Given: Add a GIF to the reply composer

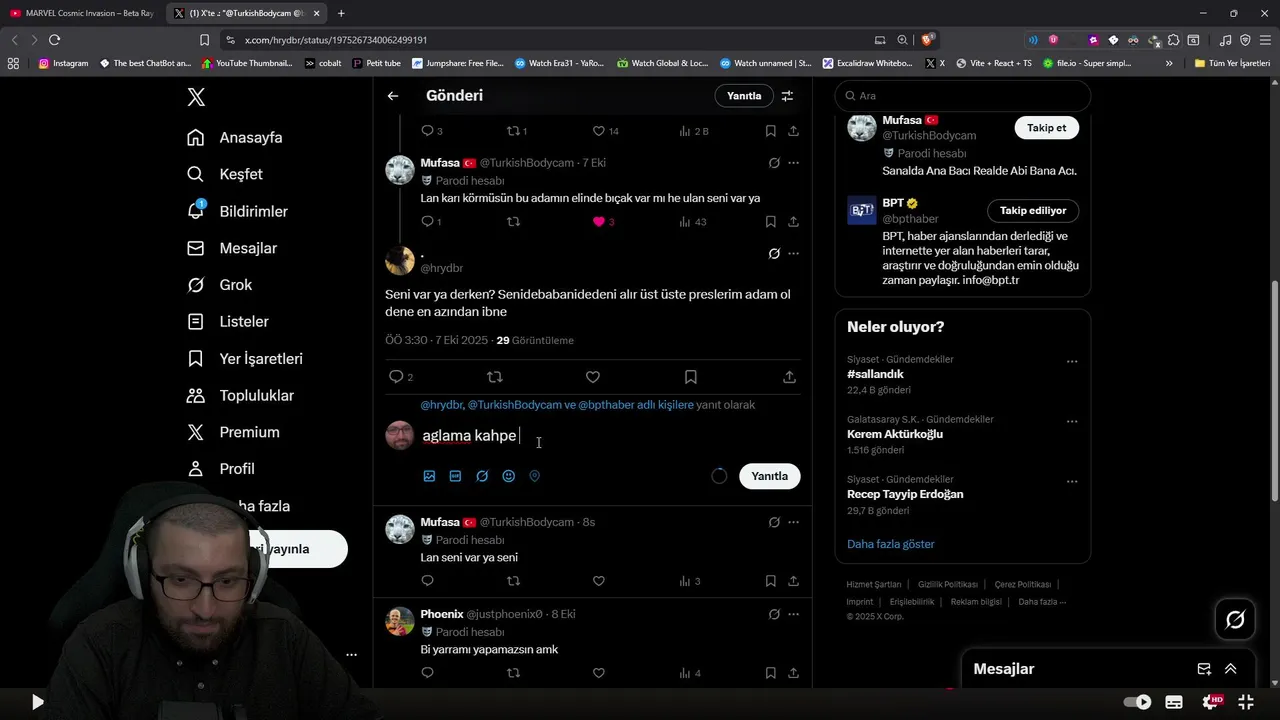Looking at the screenshot, I should (x=455, y=476).
